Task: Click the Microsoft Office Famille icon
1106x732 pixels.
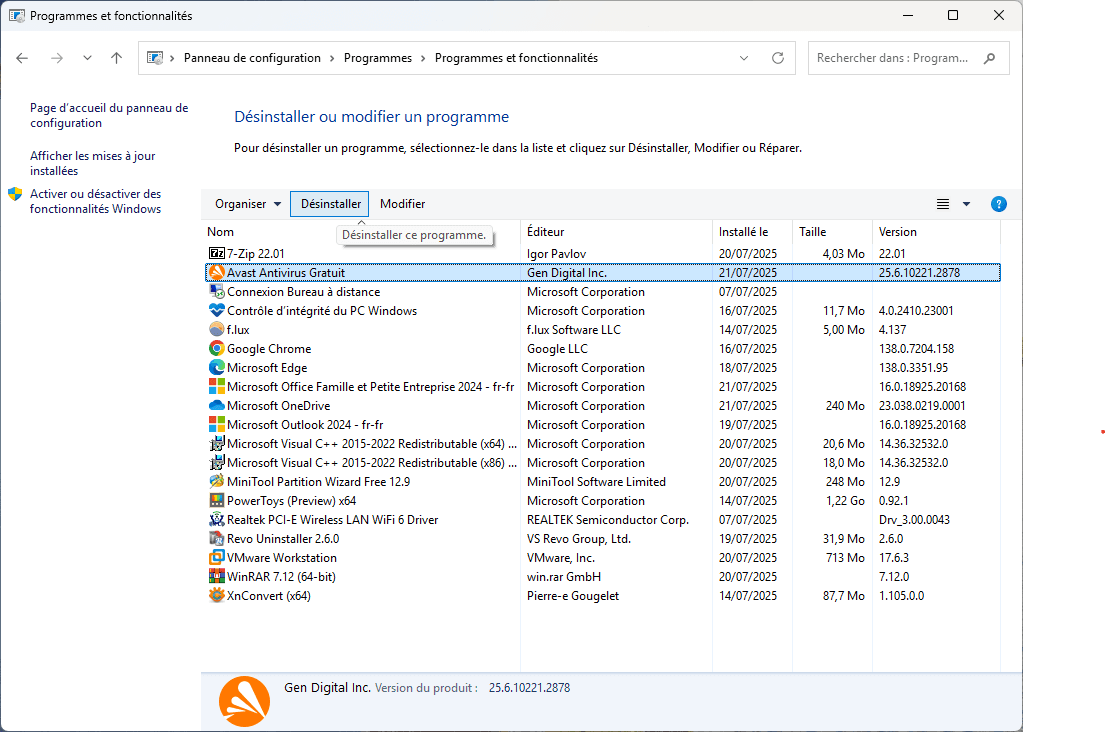Action: [217, 386]
